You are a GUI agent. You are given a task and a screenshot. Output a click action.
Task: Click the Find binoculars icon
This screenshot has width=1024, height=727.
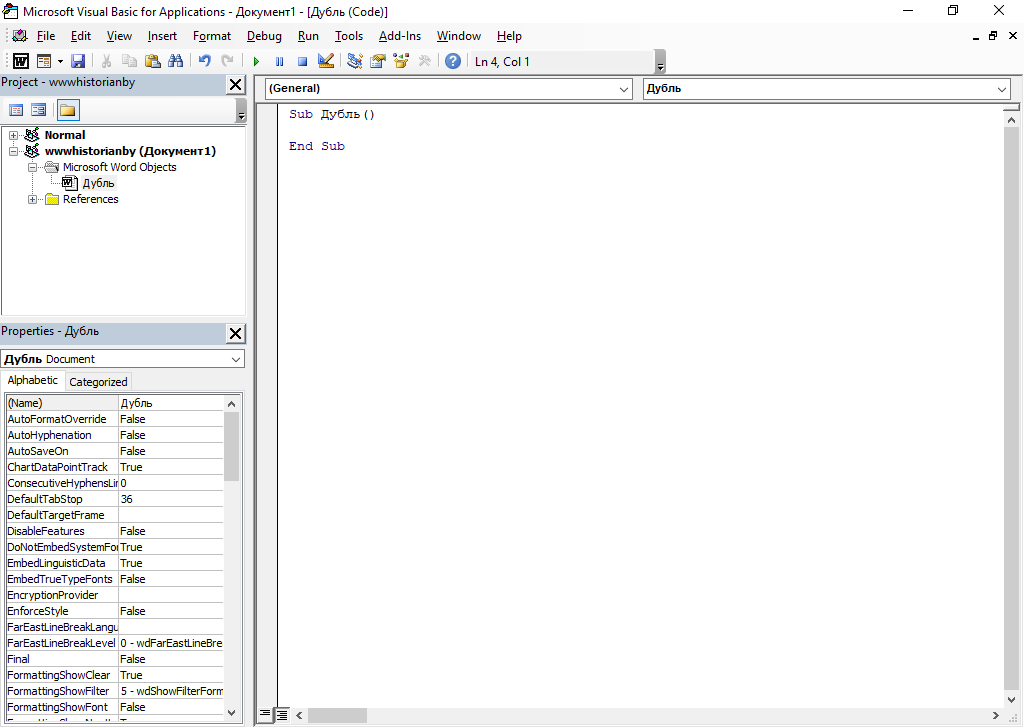tap(175, 61)
